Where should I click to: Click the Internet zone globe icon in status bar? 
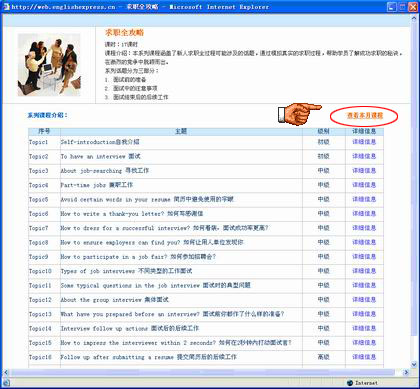pyautogui.click(x=350, y=383)
